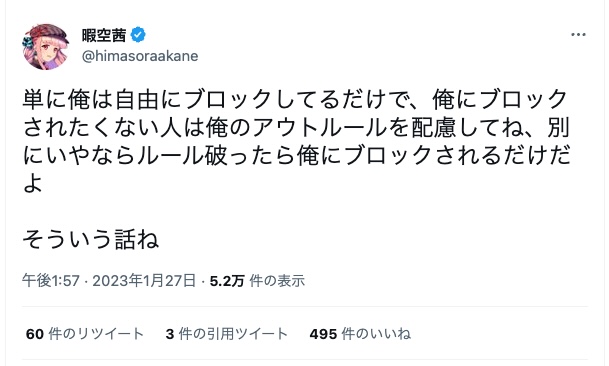Click the tweet line starting にいやならルール
Screen dimensions: 609x366
pos(297,155)
